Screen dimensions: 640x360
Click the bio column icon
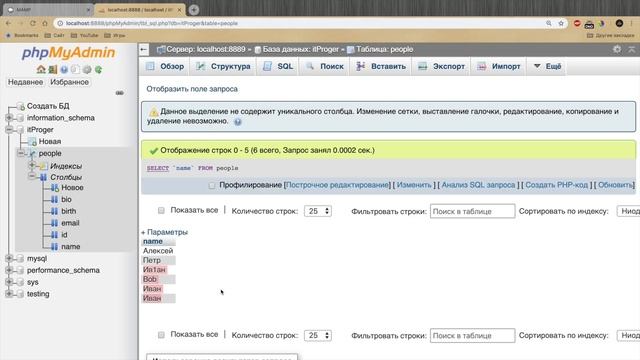pos(54,200)
